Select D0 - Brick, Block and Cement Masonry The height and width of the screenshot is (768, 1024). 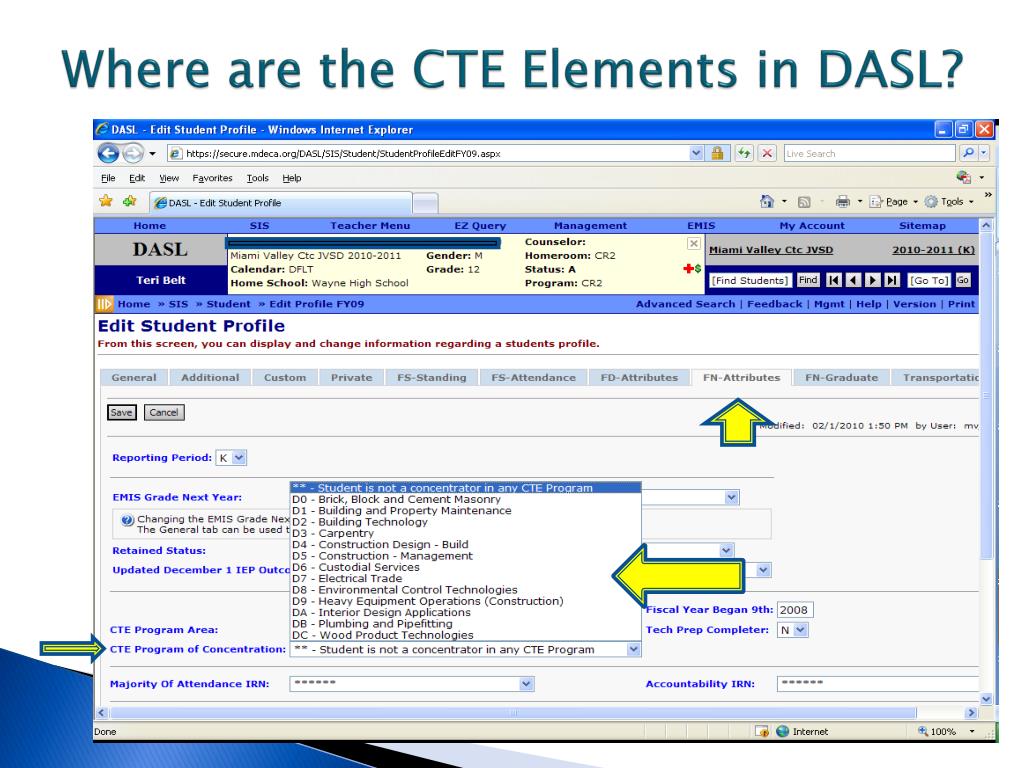(x=465, y=500)
